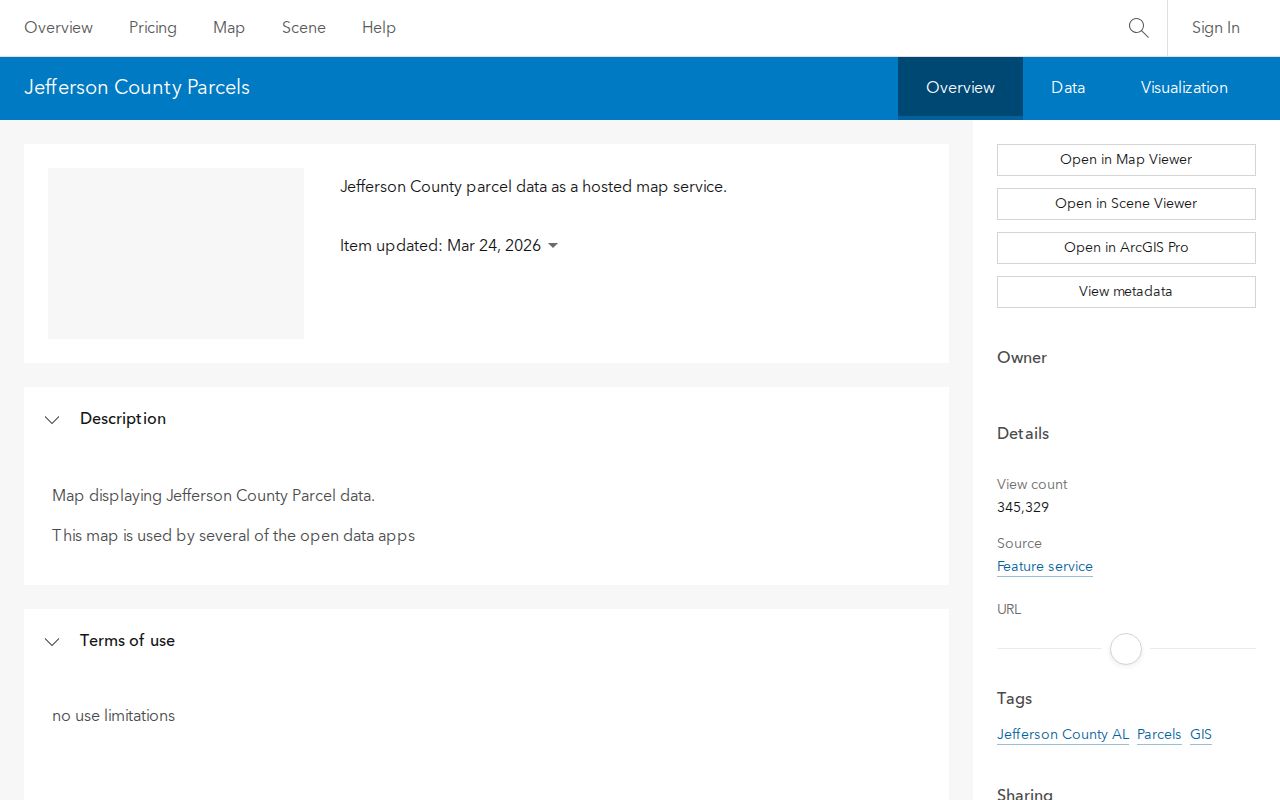This screenshot has height=800, width=1280.
Task: Click Open in Scene Viewer button
Action: point(1126,204)
